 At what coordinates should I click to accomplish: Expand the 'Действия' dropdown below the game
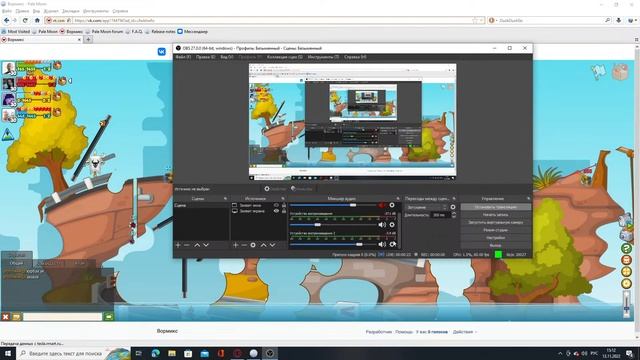point(464,332)
